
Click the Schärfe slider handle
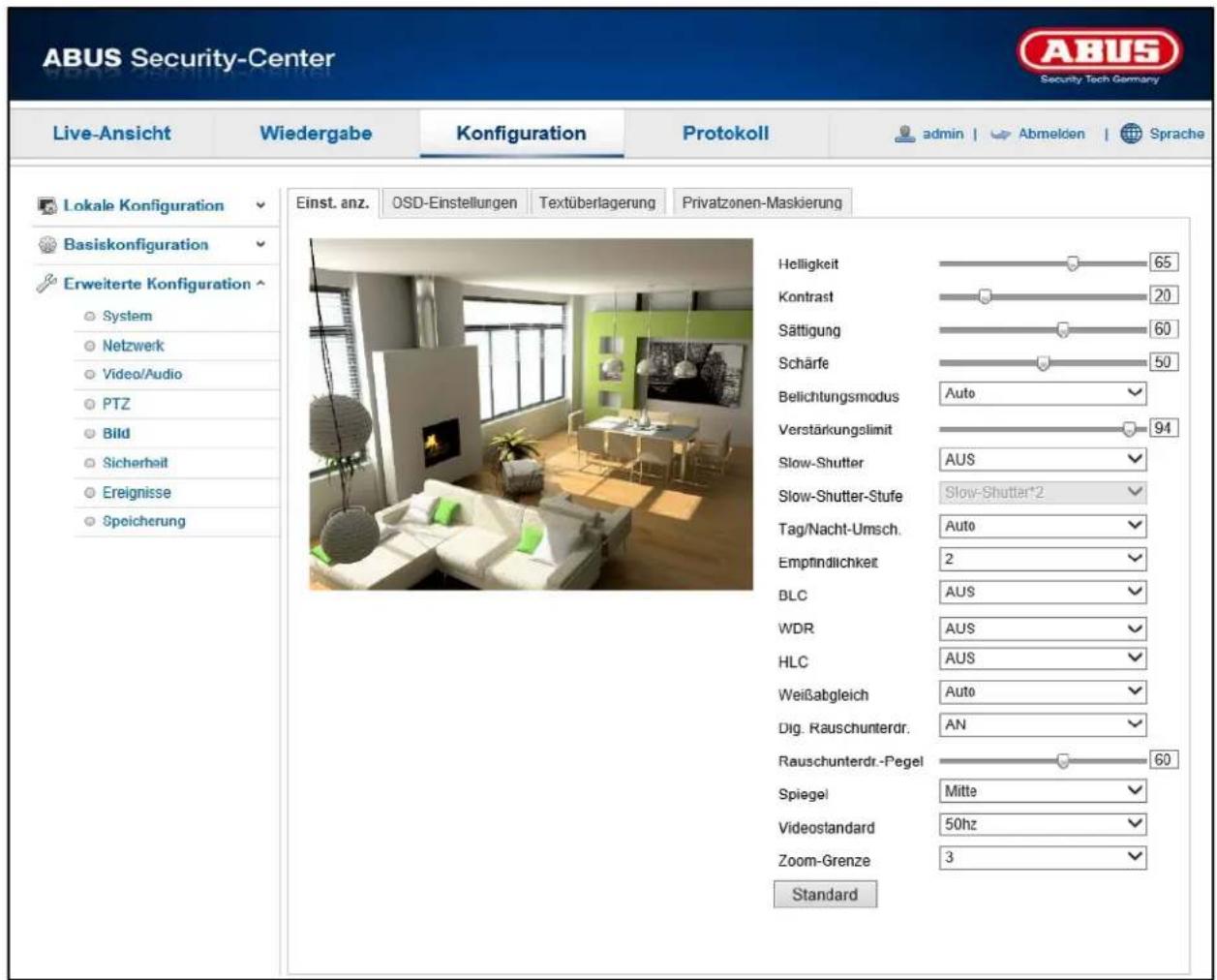click(x=1043, y=363)
